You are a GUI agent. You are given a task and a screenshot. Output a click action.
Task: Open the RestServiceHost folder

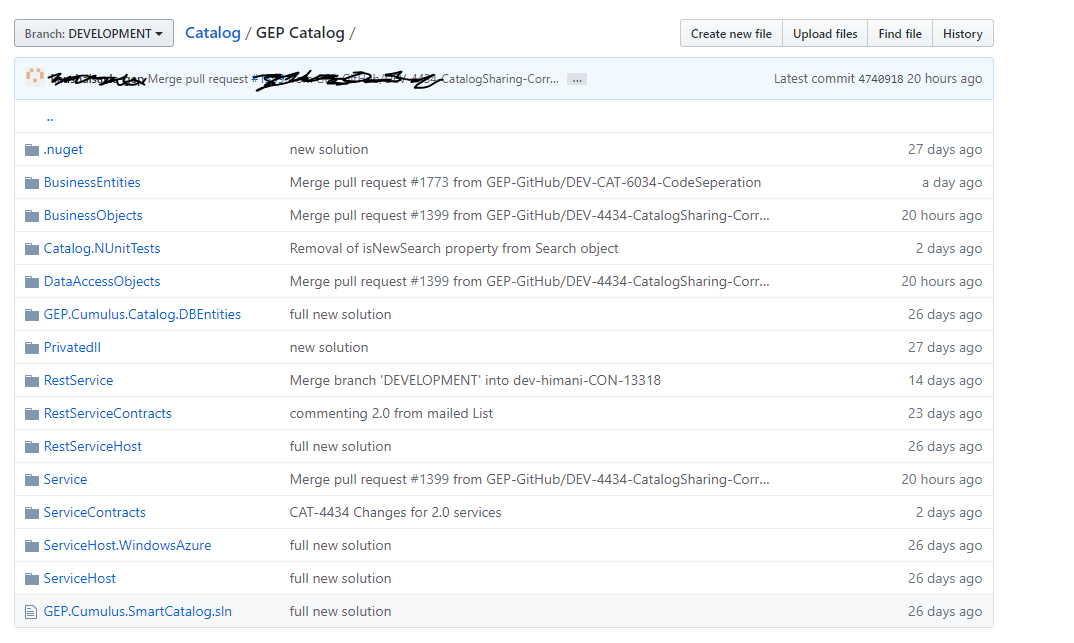coord(92,446)
